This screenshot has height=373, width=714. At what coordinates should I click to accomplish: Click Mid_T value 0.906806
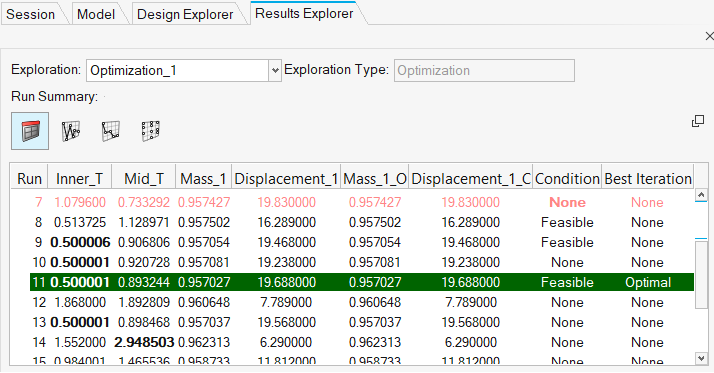tap(144, 242)
